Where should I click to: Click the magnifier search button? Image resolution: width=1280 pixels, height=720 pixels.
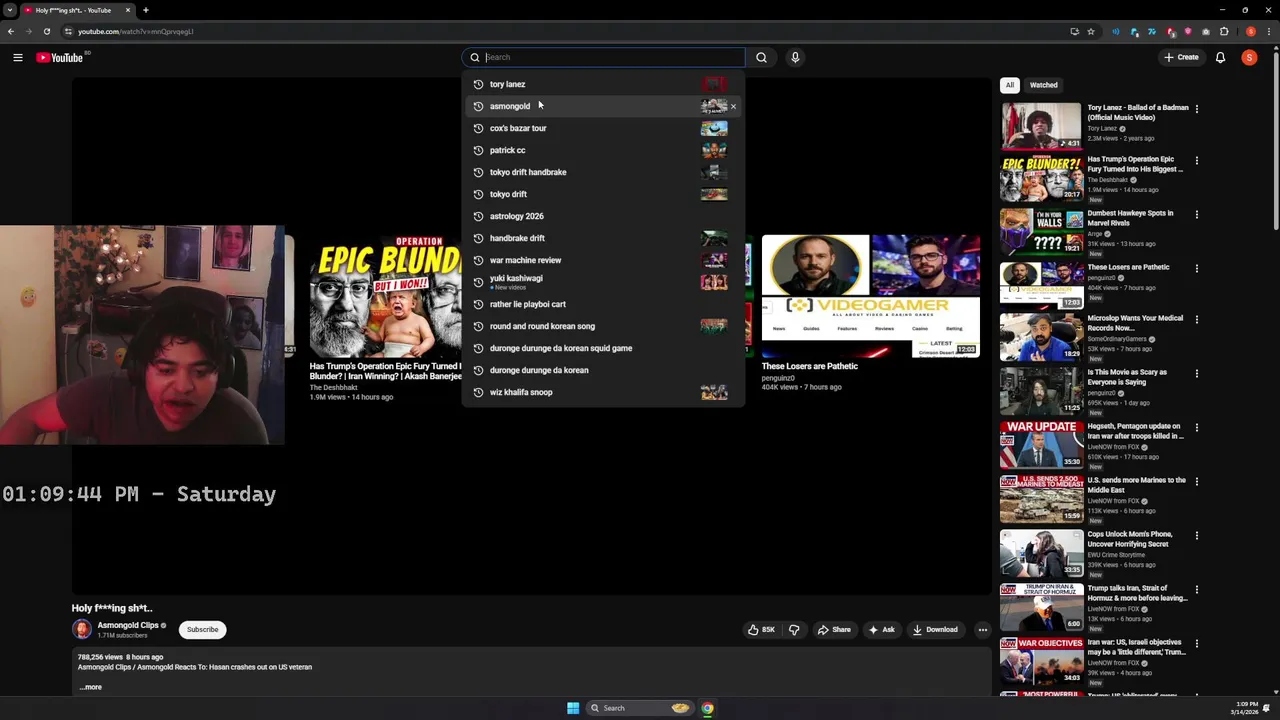[x=761, y=58]
